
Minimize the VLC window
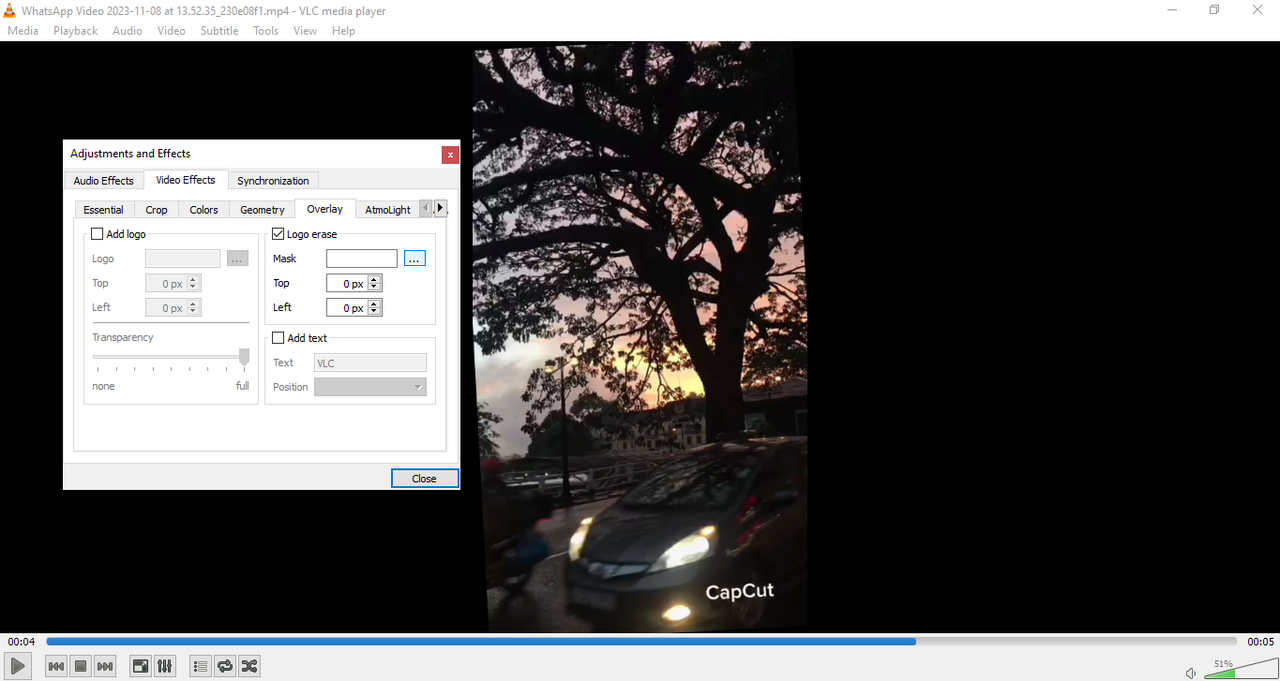click(1172, 10)
